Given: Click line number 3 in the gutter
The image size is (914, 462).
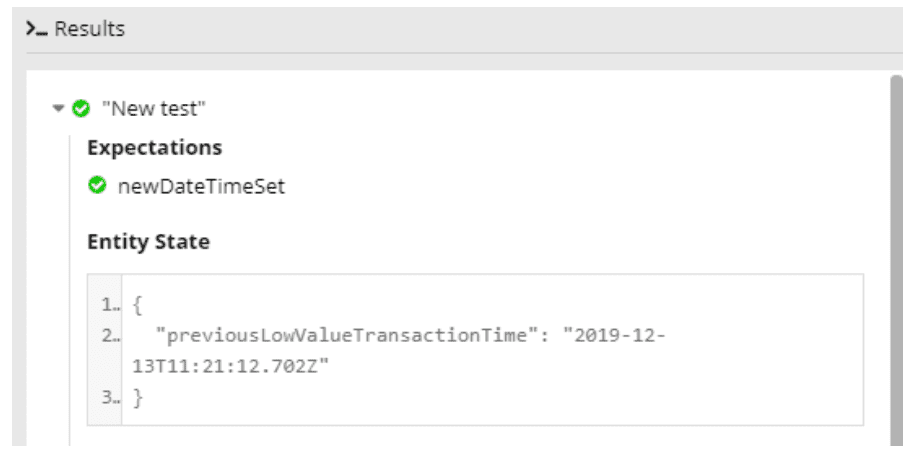Looking at the screenshot, I should [110, 397].
